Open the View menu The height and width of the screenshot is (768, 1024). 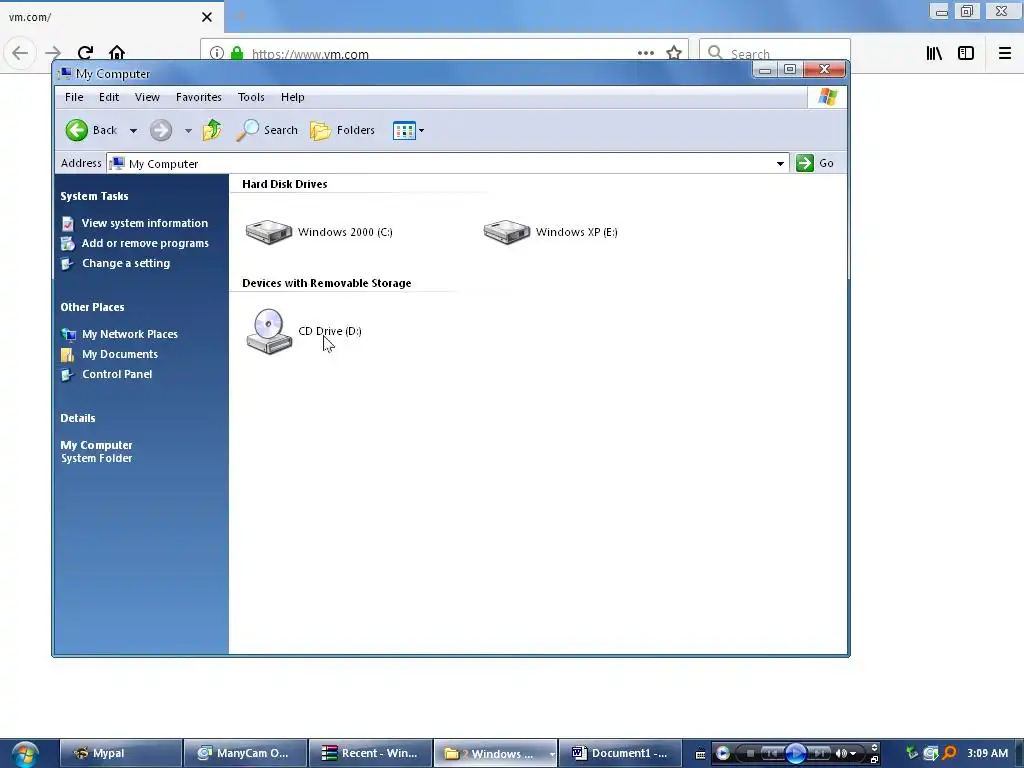pyautogui.click(x=147, y=97)
